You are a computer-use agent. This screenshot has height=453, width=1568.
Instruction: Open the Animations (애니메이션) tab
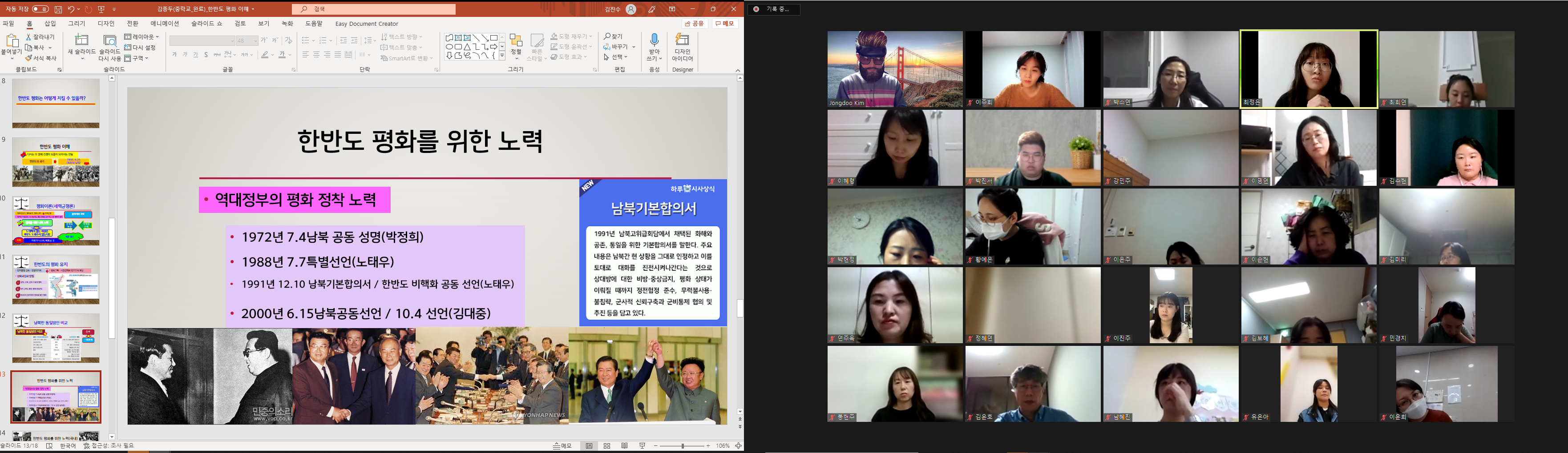(165, 24)
